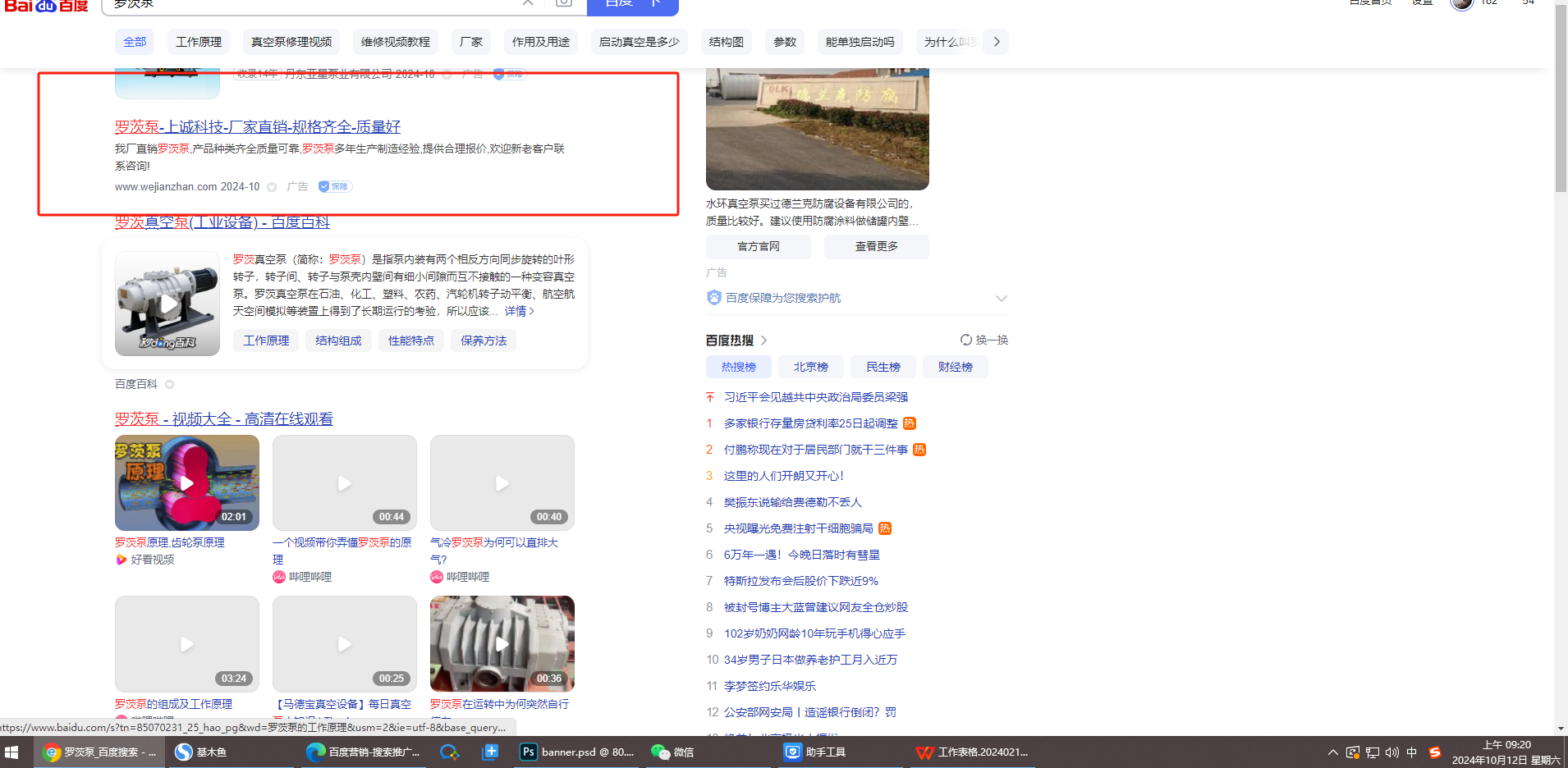Image resolution: width=1568 pixels, height=768 pixels.
Task: Open 罗茨泵 - 视频大全 - 高清在线观看
Action: point(224,418)
